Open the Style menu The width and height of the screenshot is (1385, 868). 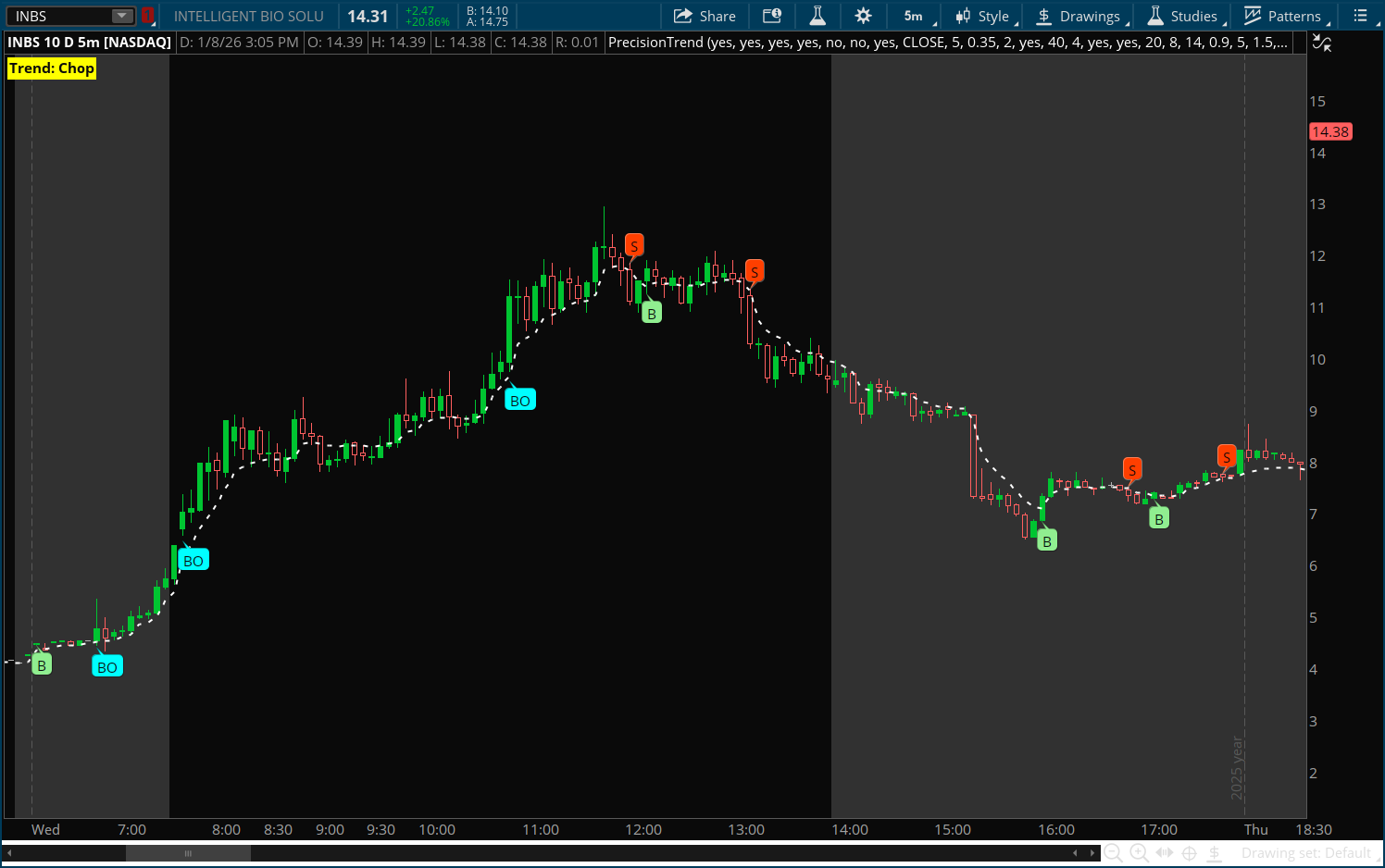[984, 16]
